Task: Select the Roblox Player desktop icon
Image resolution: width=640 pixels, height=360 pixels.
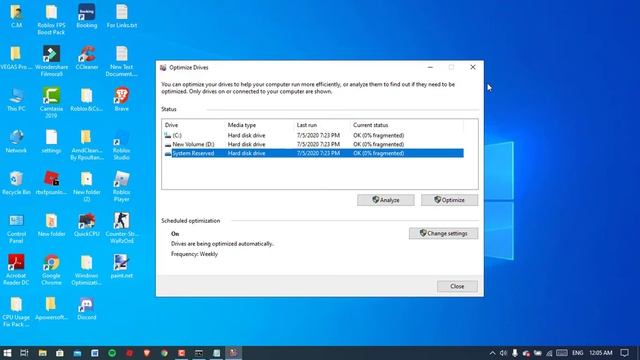Action: 122,187
